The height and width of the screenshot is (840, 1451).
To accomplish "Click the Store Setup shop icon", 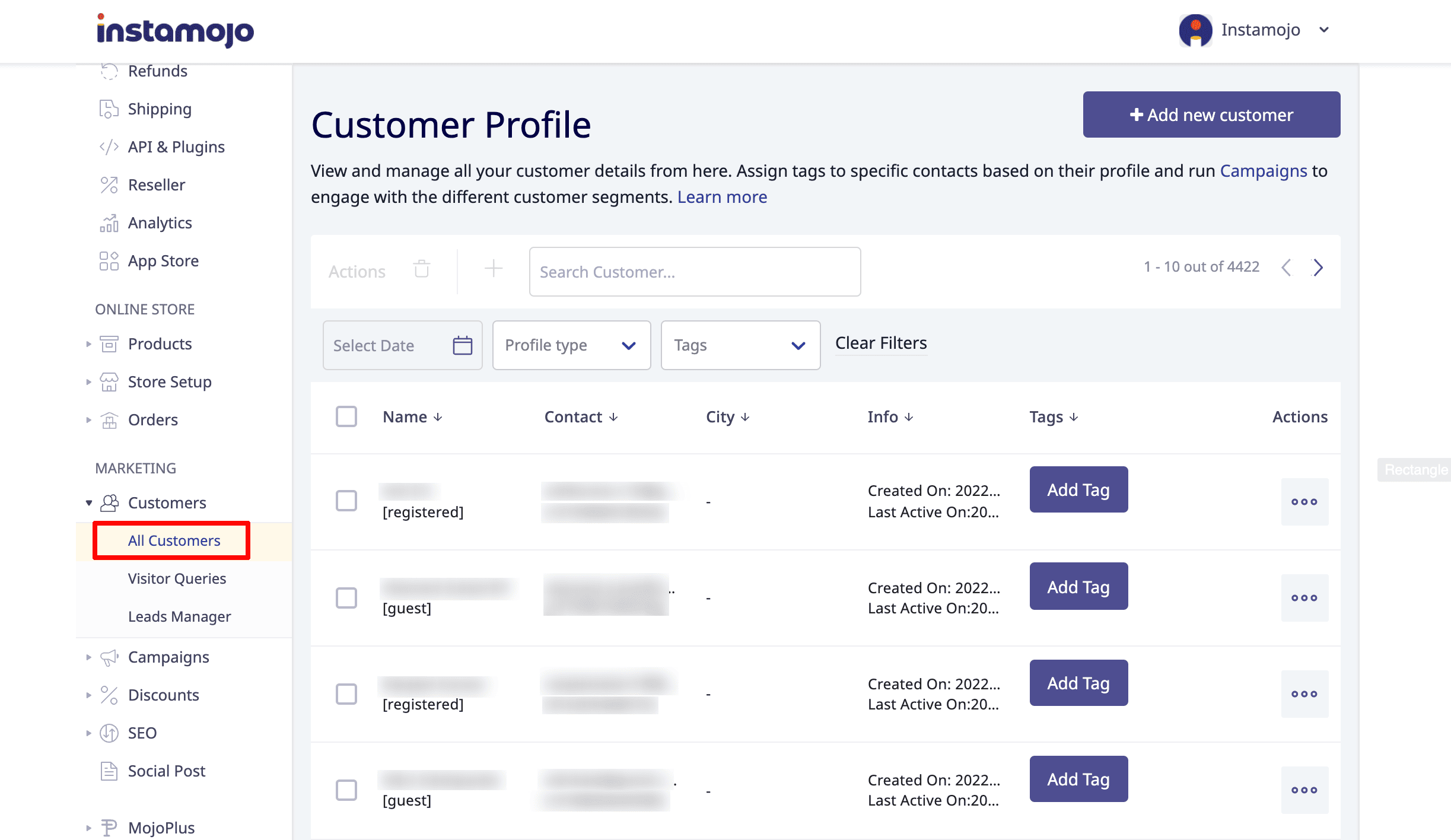I will click(109, 382).
